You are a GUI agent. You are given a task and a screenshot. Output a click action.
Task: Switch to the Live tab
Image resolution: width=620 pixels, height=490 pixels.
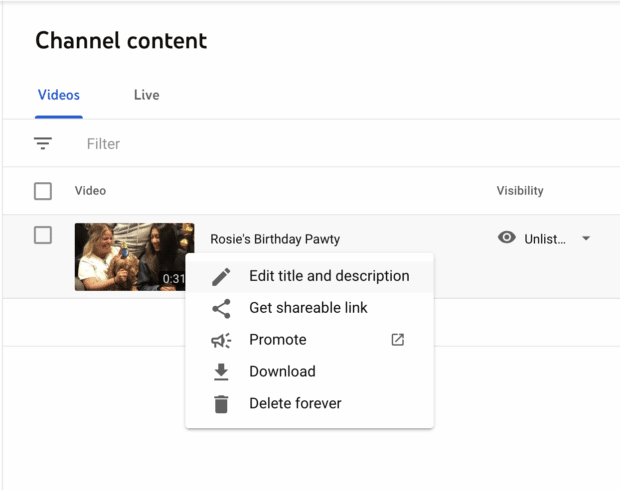[x=146, y=95]
